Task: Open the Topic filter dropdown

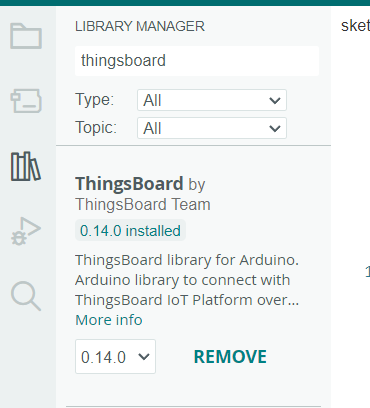Action: click(212, 128)
